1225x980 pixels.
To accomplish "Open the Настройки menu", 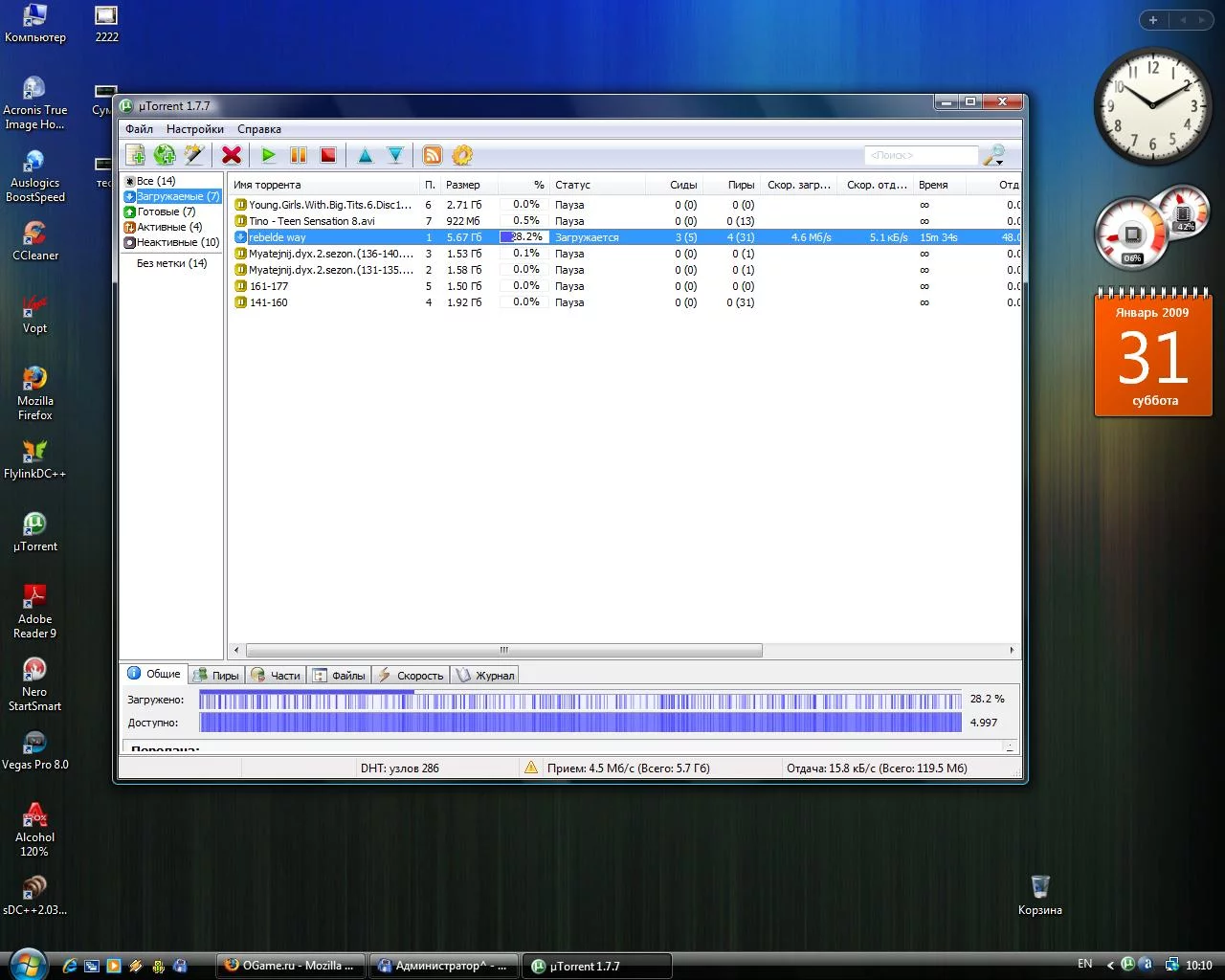I will coord(194,129).
